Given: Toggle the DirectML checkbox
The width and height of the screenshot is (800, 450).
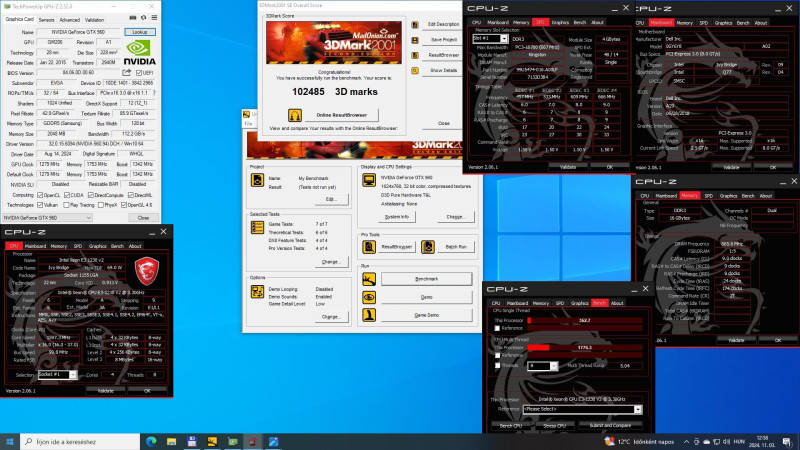Looking at the screenshot, I should pos(131,195).
